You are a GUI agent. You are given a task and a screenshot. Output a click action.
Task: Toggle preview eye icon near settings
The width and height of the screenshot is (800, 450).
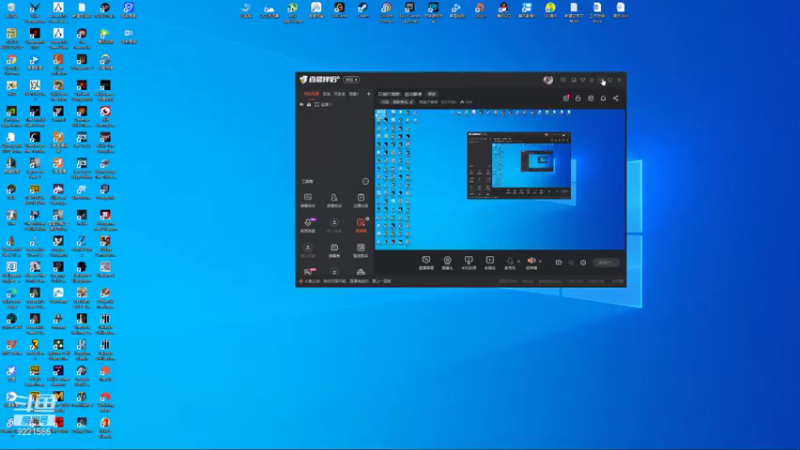tap(571, 263)
